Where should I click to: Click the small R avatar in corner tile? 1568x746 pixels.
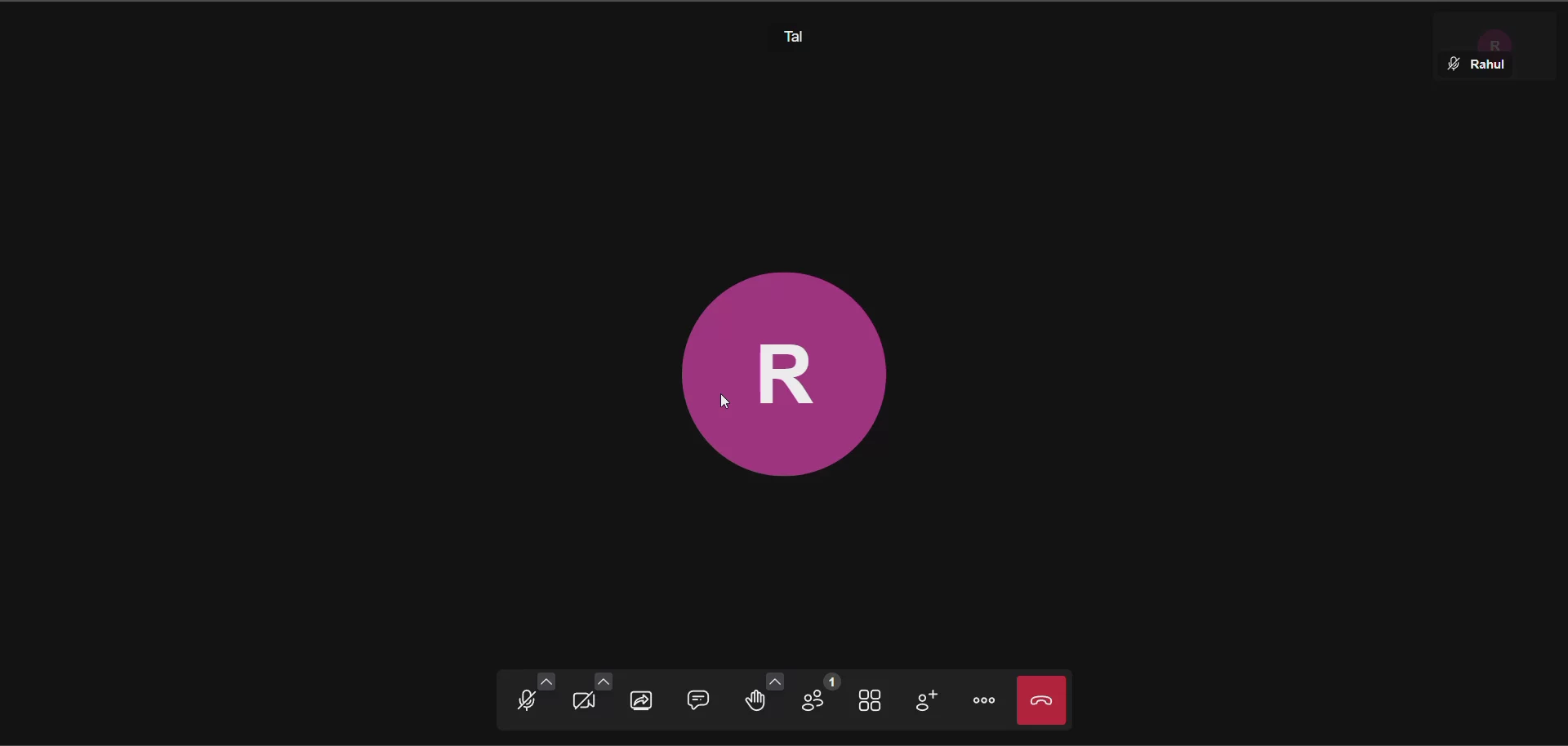(1496, 42)
